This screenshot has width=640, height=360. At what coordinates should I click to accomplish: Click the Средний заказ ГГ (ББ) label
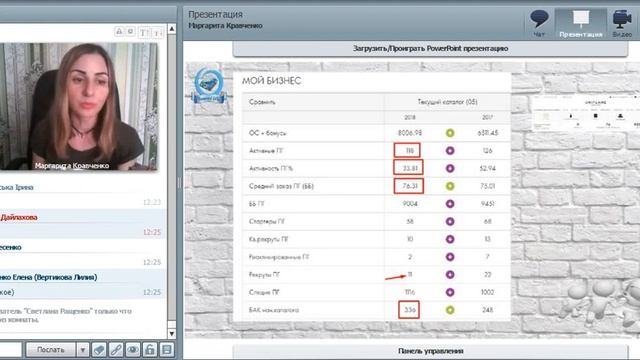[281, 186]
